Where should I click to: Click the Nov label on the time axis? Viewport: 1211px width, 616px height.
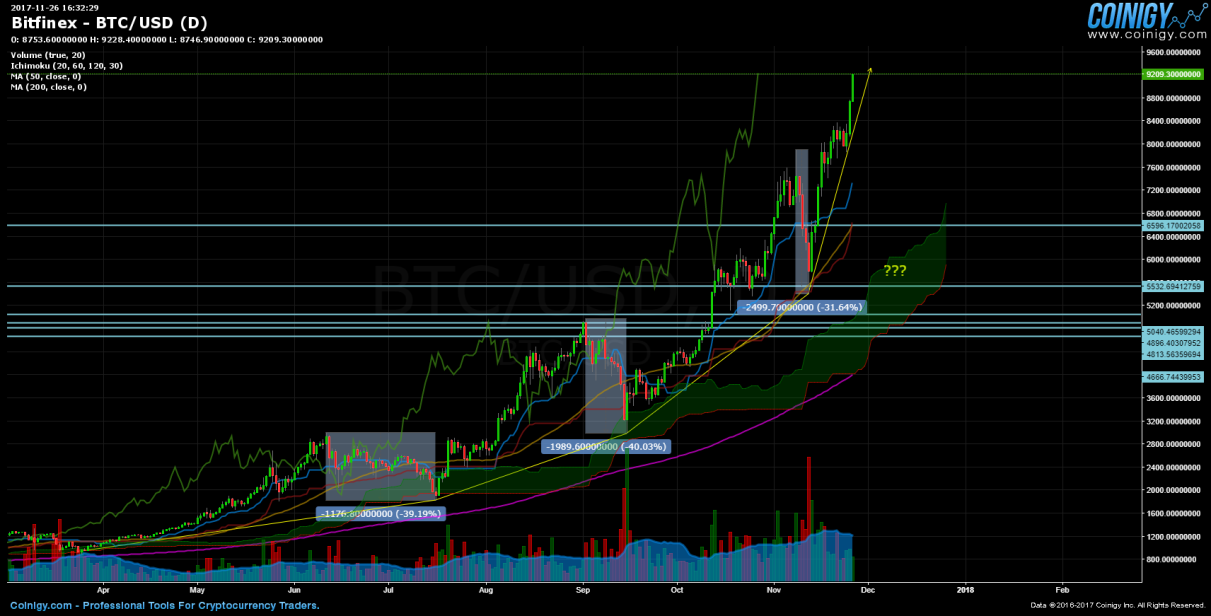[x=773, y=590]
